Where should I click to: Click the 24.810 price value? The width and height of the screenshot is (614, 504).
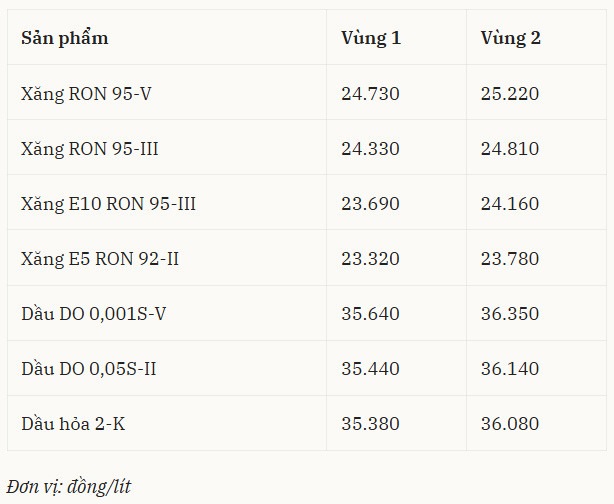coord(510,149)
